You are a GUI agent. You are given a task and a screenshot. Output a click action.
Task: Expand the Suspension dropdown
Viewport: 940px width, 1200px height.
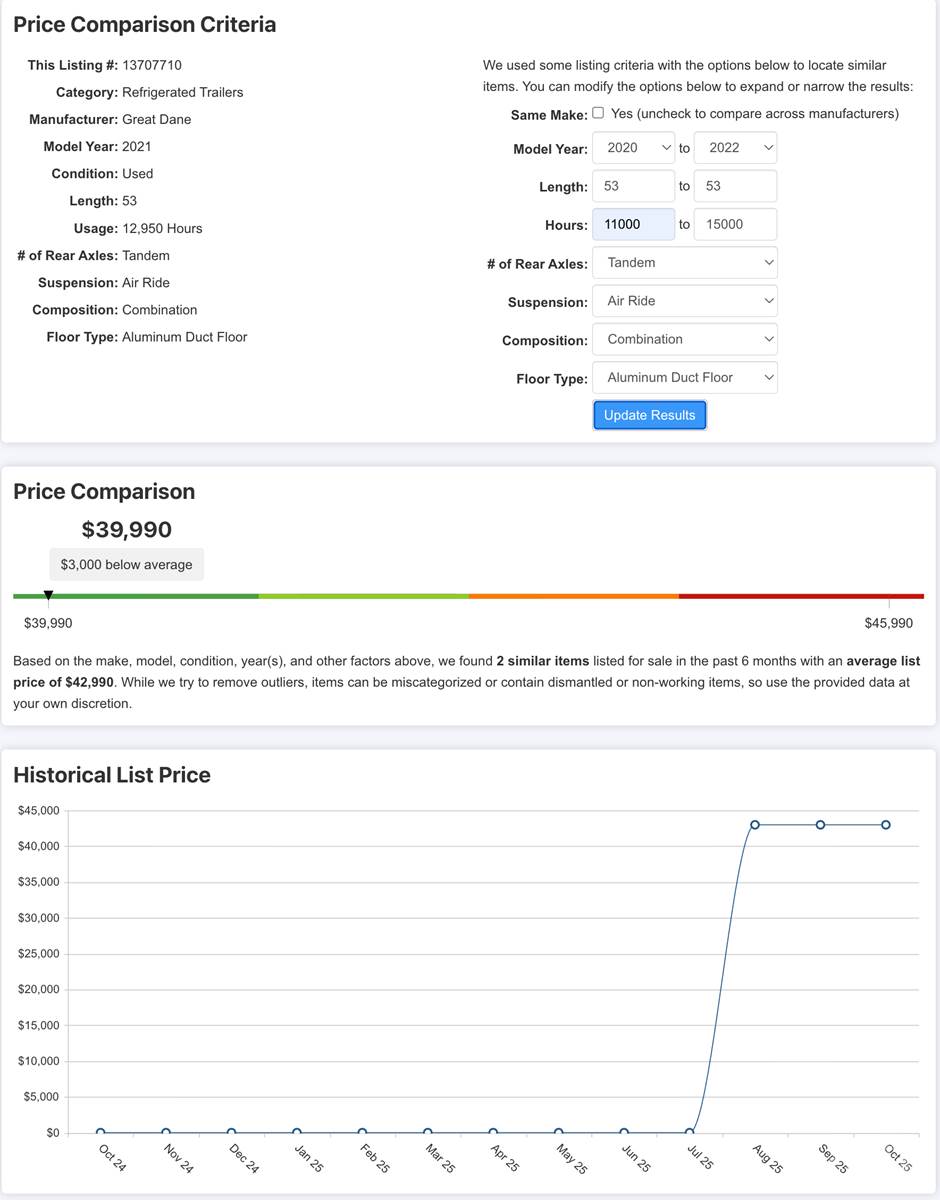[x=685, y=301]
